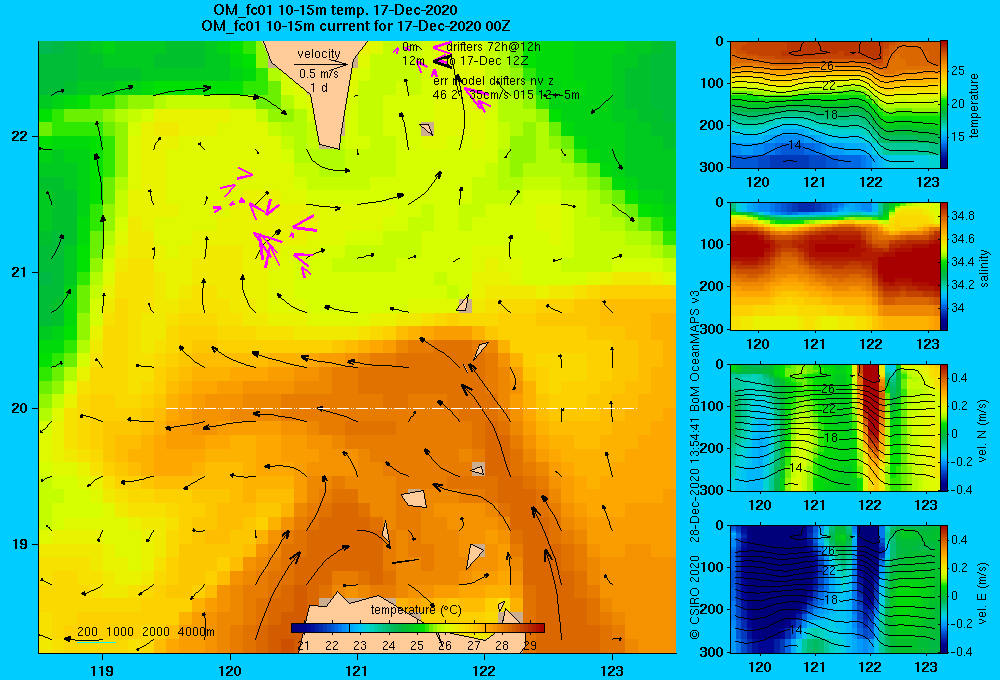Click the vel. E colorbar
Image resolution: width=1000 pixels, height=680 pixels.
[944, 589]
